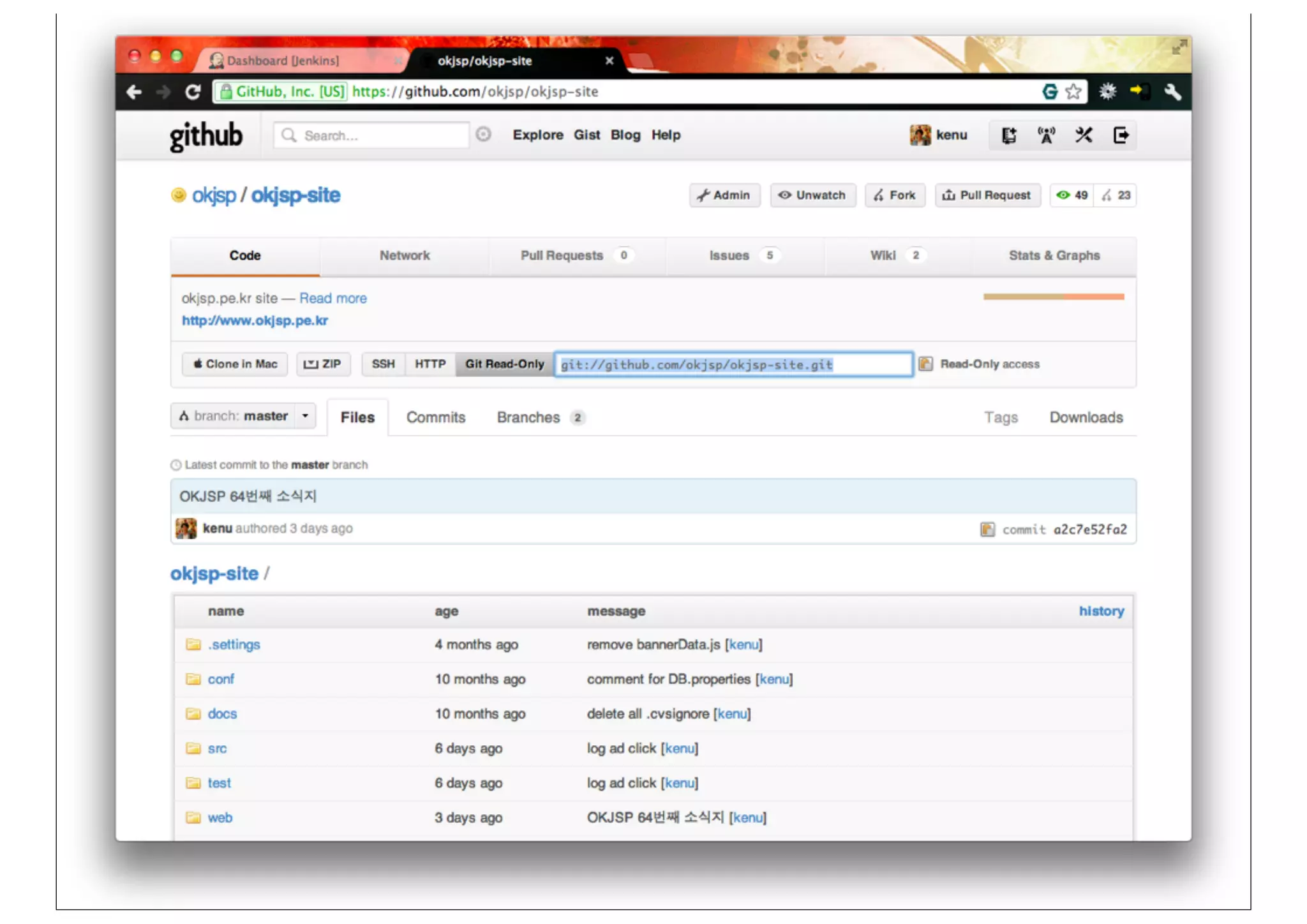Open the notifications broadcast icon
This screenshot has height=924, width=1307.
pyautogui.click(x=1046, y=135)
